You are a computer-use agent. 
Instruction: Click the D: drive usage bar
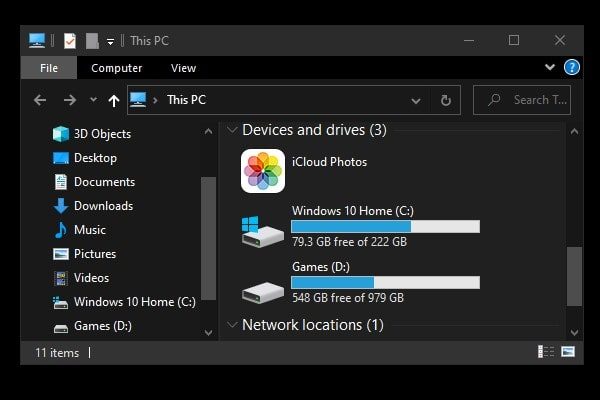point(385,282)
